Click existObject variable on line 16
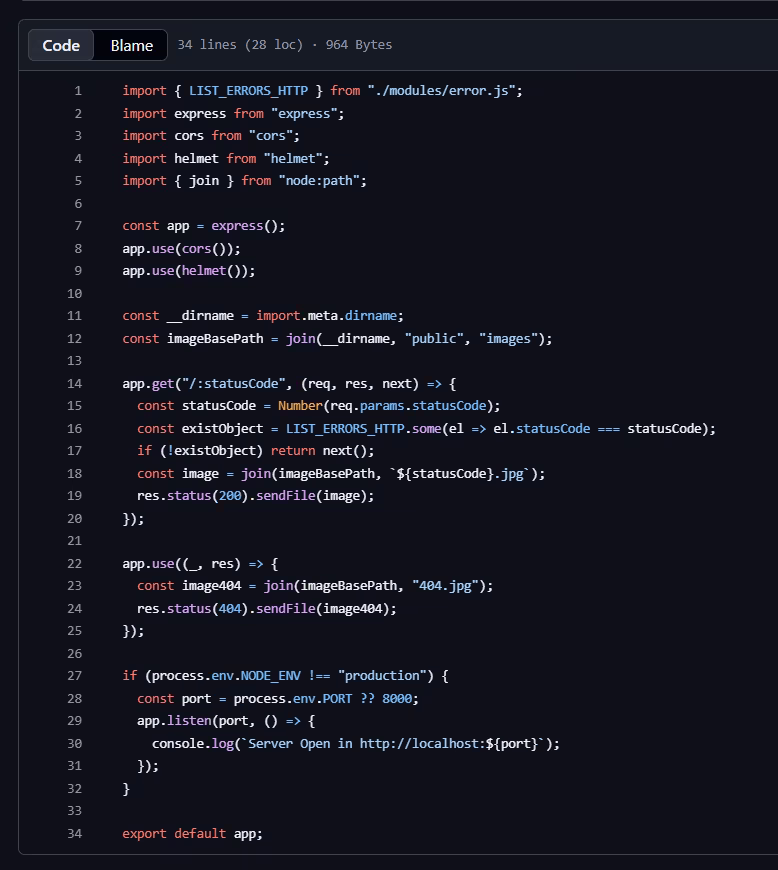The height and width of the screenshot is (870, 778). 223,428
